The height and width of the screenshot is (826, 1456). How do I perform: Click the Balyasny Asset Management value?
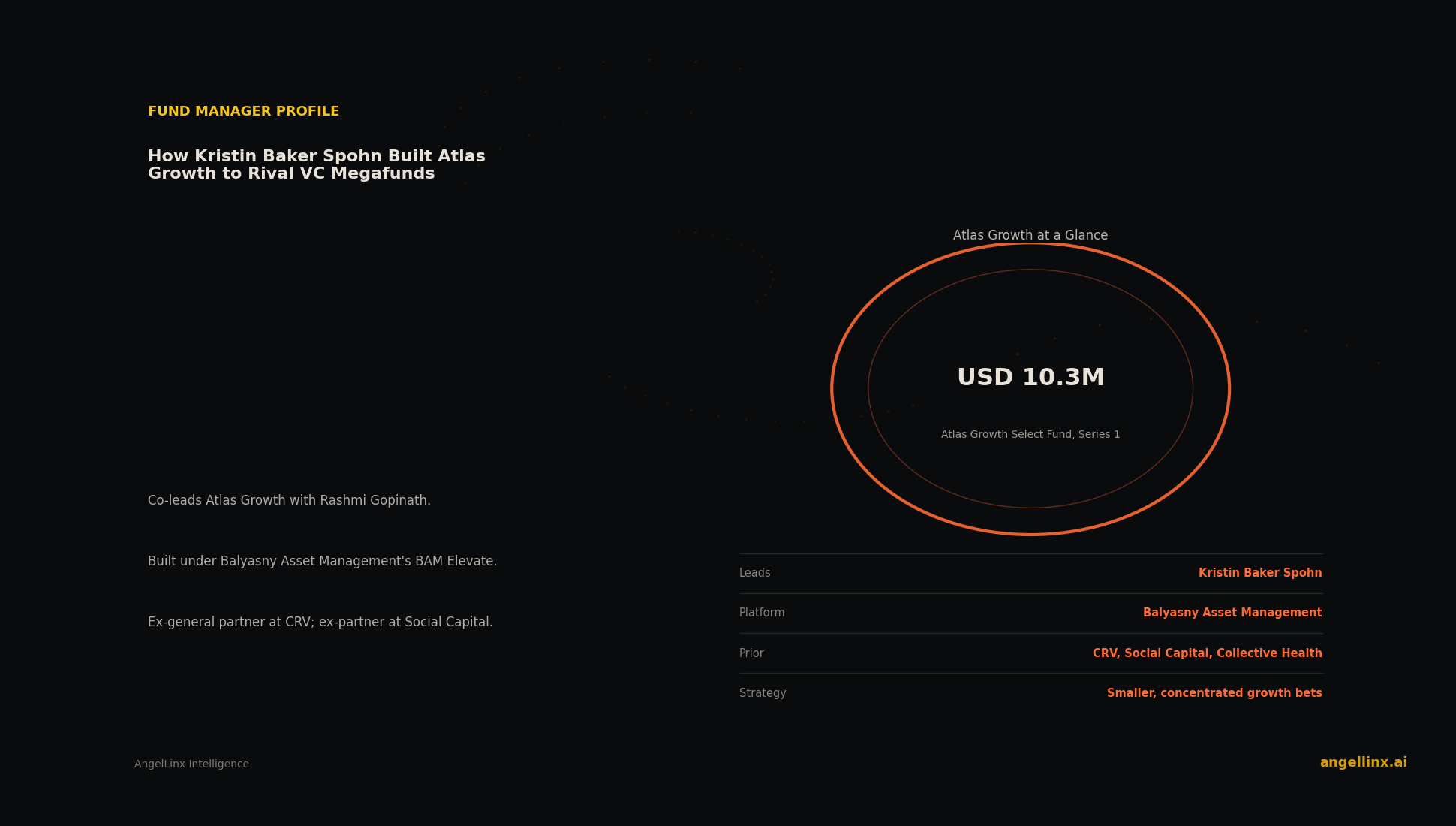(1232, 613)
